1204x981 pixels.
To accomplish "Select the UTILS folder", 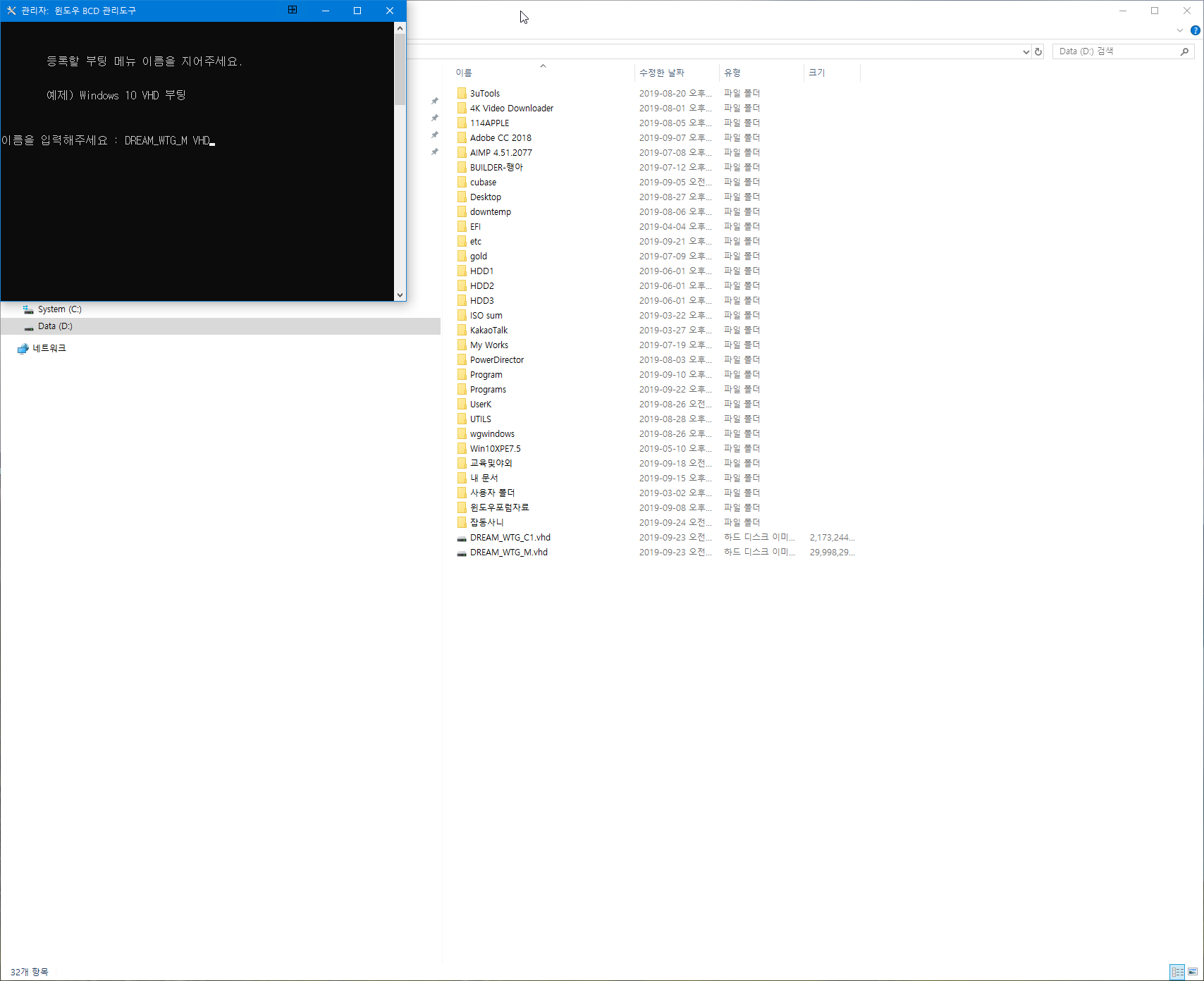I will [481, 419].
